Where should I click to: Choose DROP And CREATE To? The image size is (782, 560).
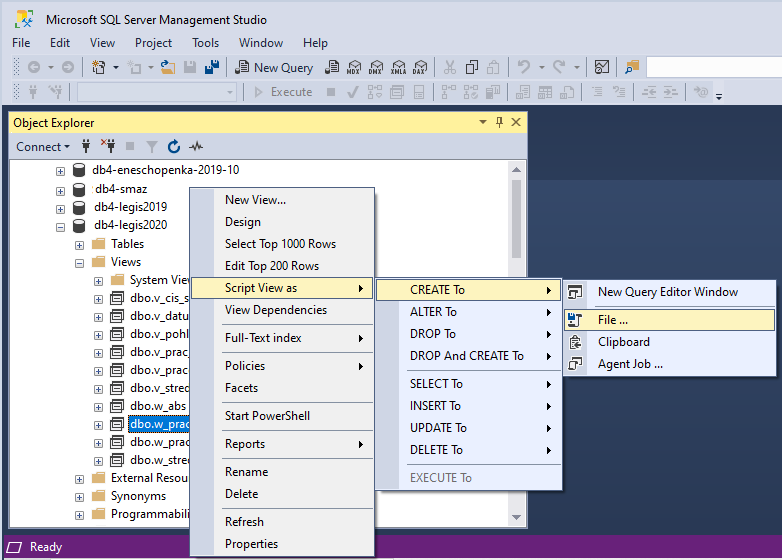click(x=469, y=356)
